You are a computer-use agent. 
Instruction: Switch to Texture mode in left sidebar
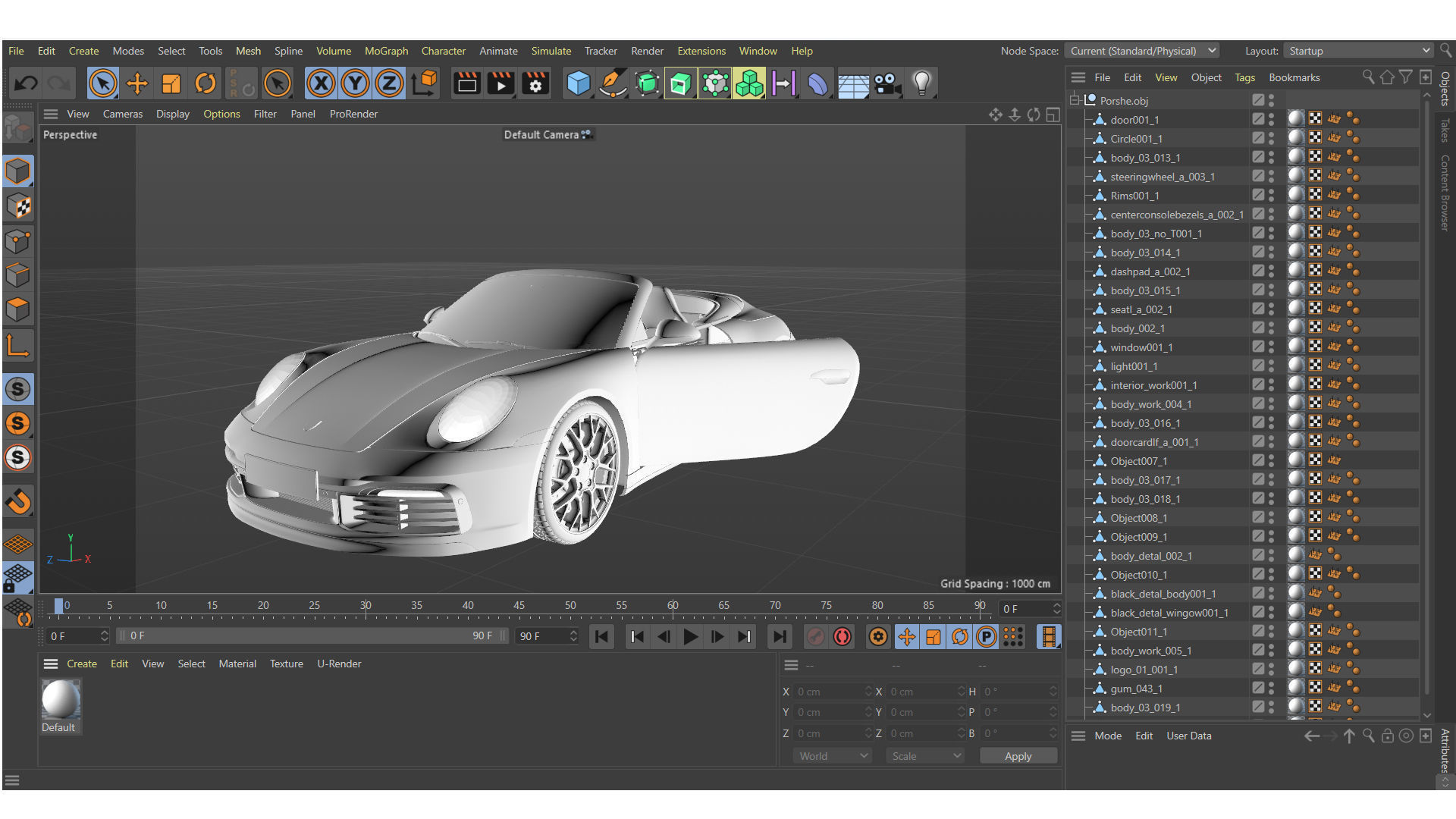click(x=18, y=206)
